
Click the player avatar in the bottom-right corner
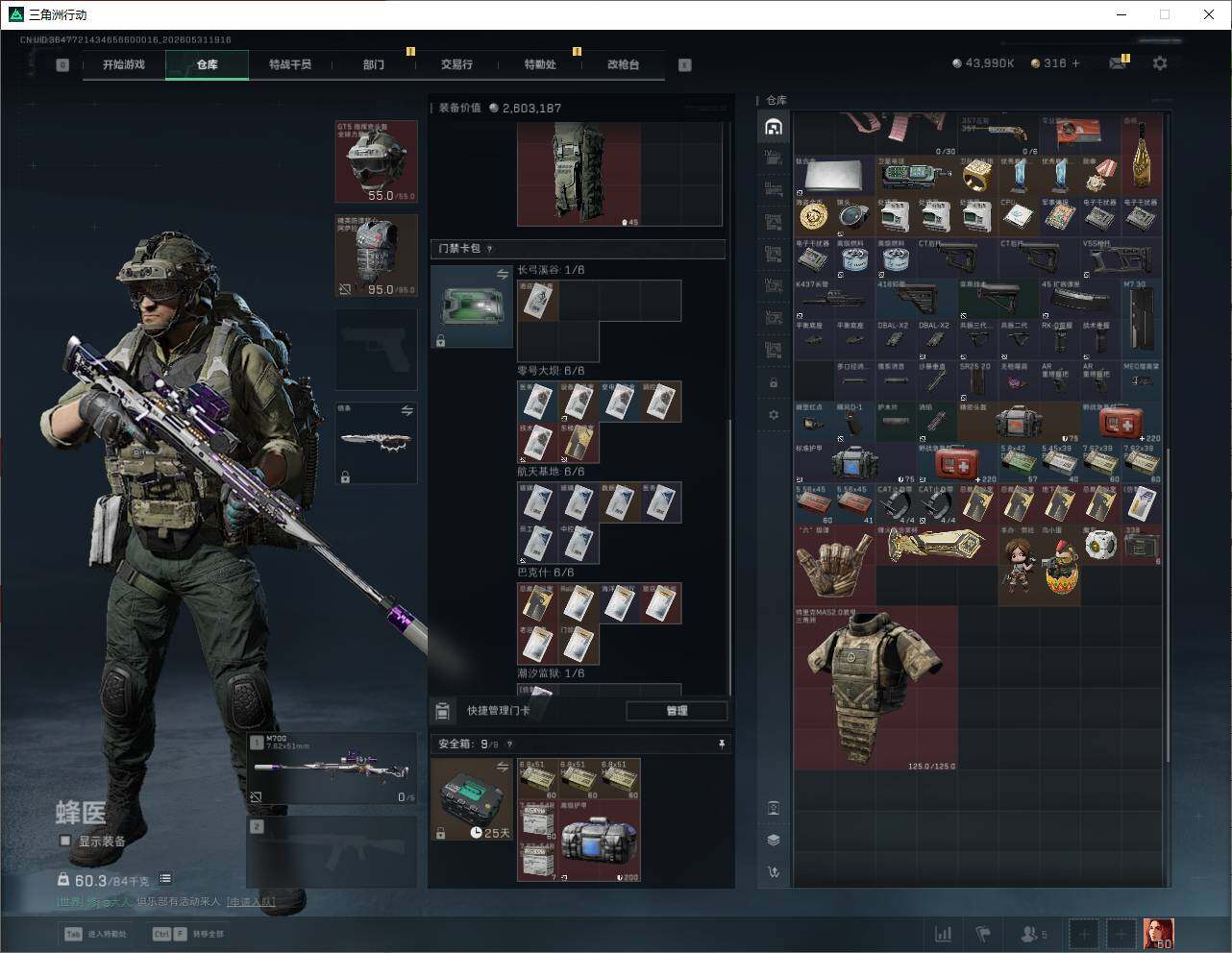pos(1158,933)
